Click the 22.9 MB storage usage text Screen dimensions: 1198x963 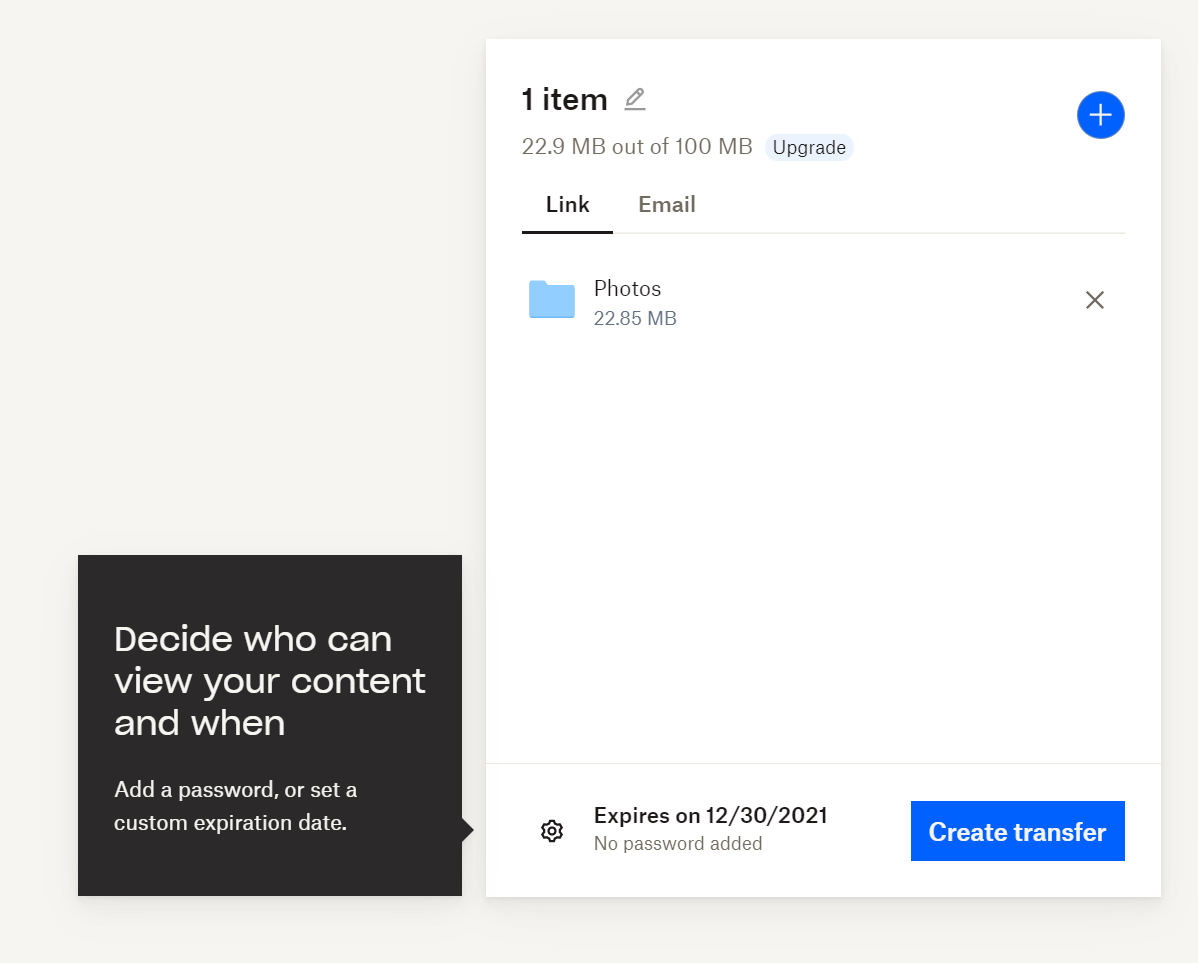pyautogui.click(x=636, y=146)
